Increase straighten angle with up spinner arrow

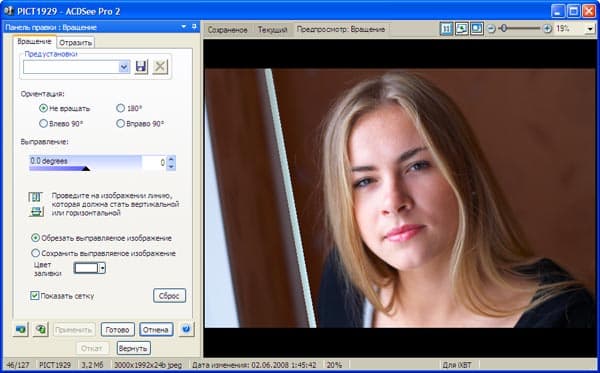[x=171, y=159]
